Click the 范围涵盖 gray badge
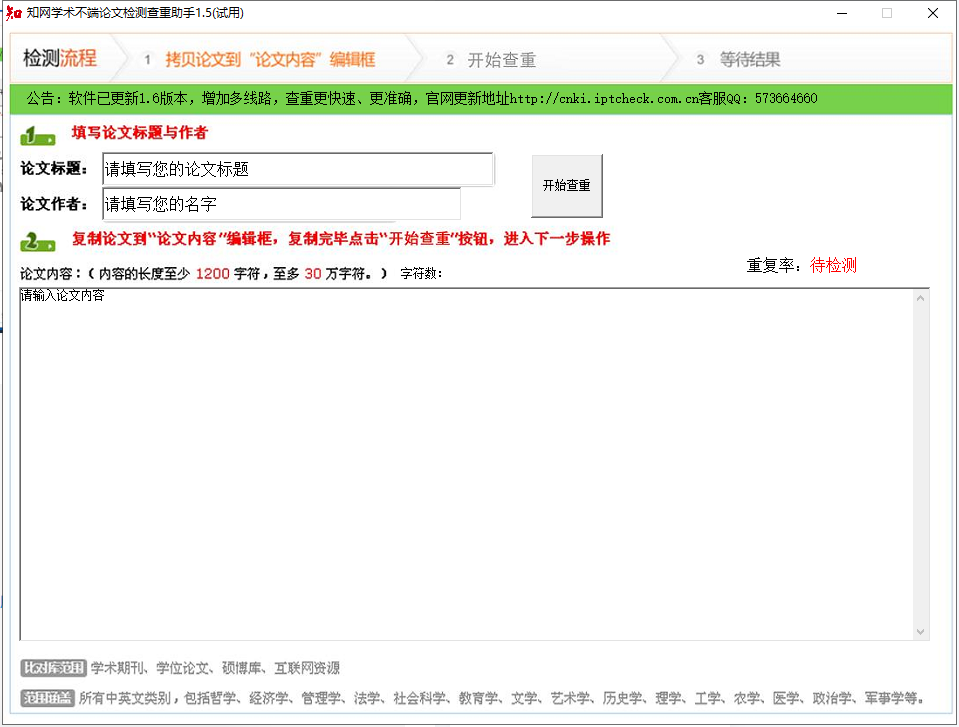Screen dimensions: 959x727 tap(47, 698)
